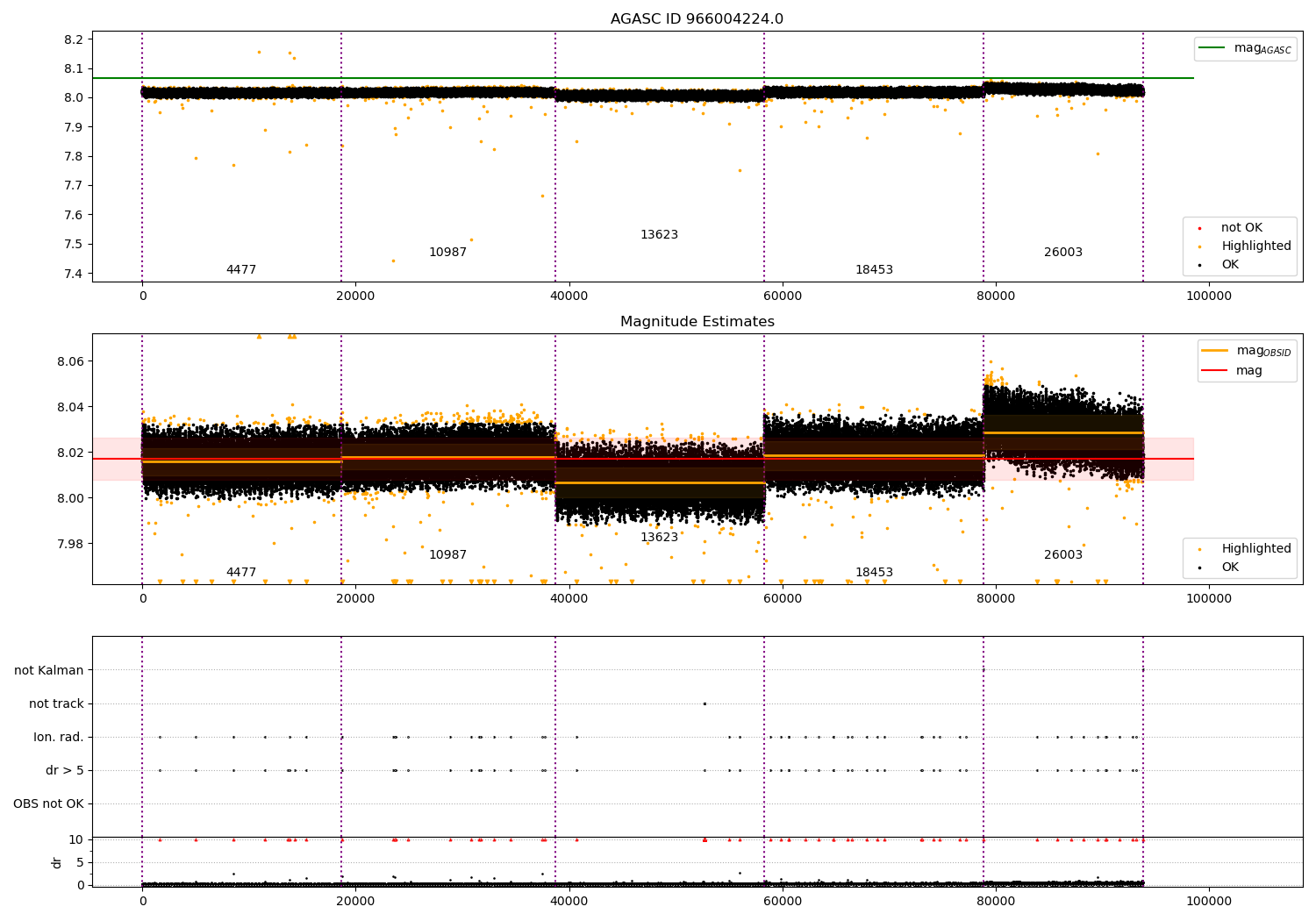Click obsid '4477' label in Magnitude Estimates panel
Image resolution: width=1316 pixels, height=921 pixels.
(x=241, y=573)
